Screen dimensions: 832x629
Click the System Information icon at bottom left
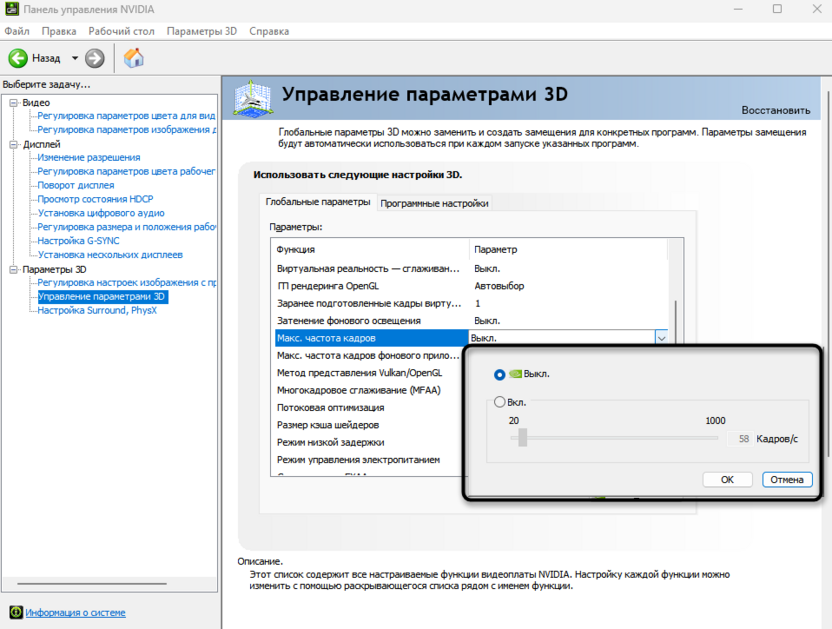click(x=15, y=612)
